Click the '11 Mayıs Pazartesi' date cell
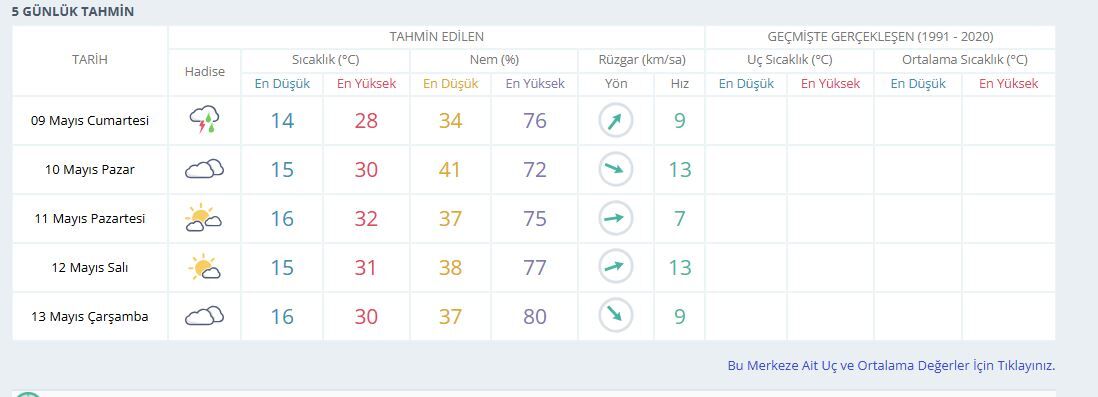Screen dimensions: 1098x397 90,218
